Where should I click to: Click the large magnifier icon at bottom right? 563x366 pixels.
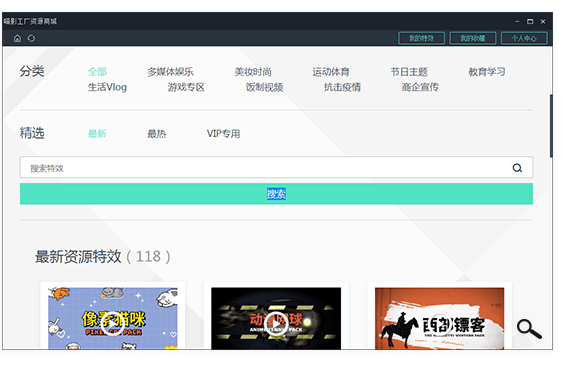point(529,329)
